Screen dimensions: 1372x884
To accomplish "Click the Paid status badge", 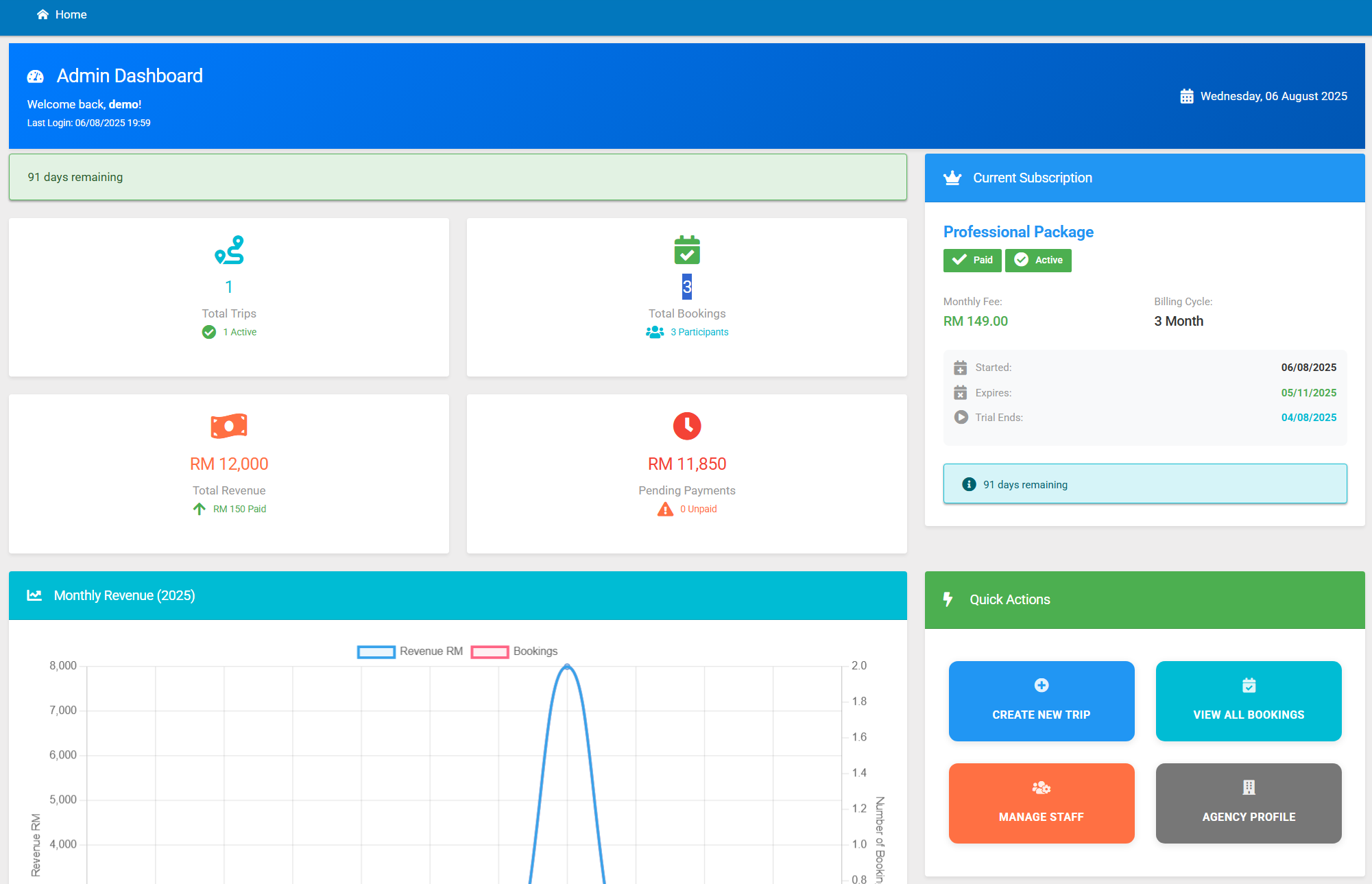I will click(x=972, y=261).
